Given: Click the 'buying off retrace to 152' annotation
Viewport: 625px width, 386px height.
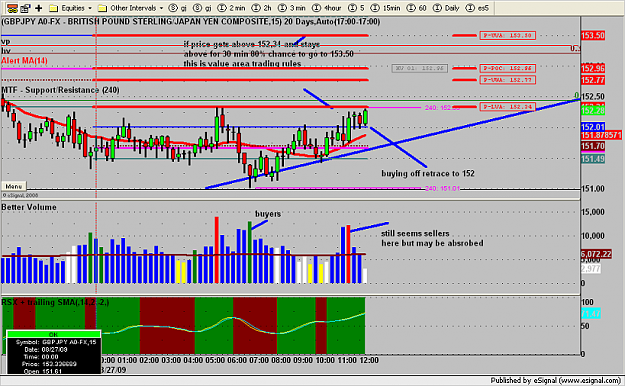Looking at the screenshot, I should [x=428, y=173].
